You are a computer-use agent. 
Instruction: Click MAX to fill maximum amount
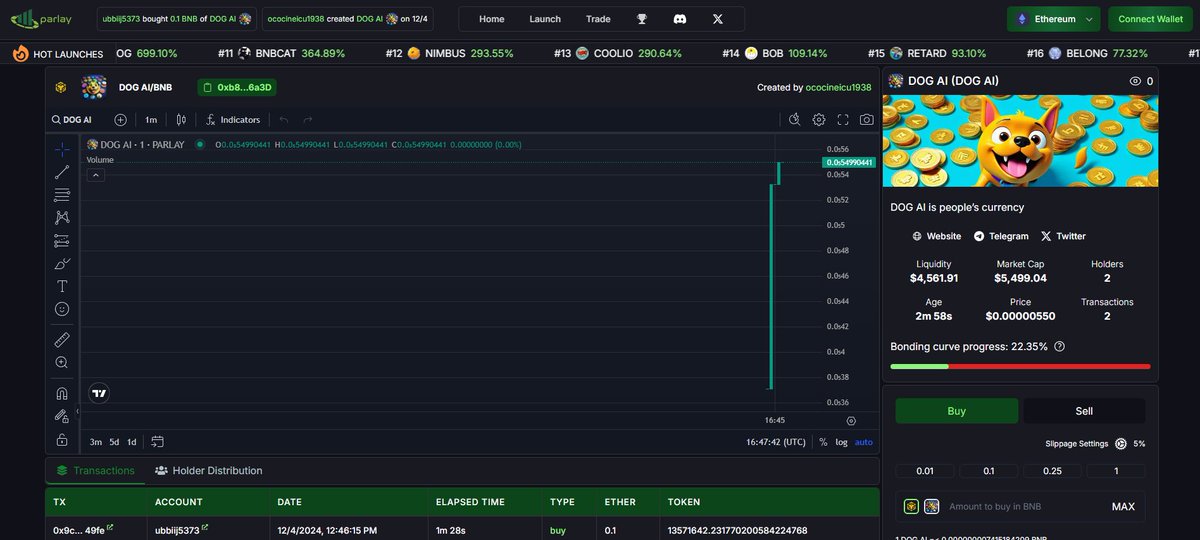[1123, 507]
